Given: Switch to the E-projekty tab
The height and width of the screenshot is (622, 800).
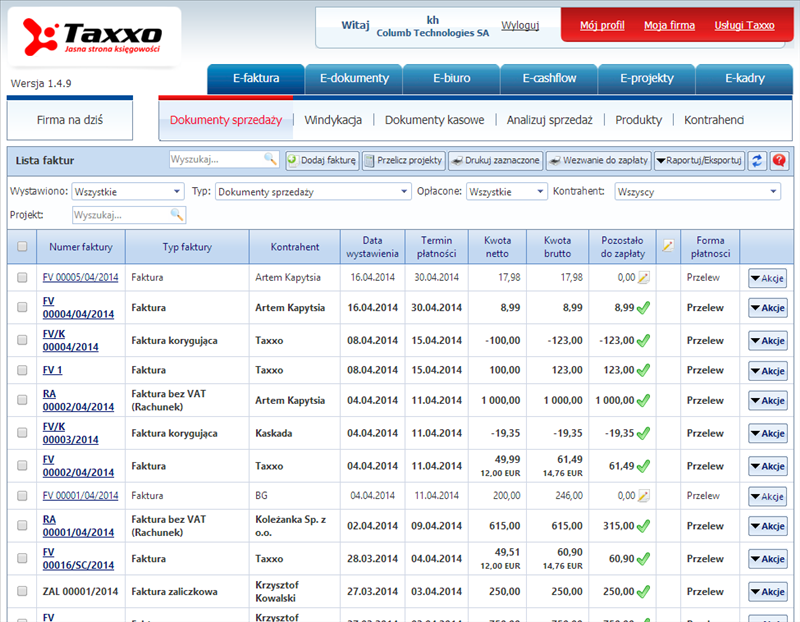Looking at the screenshot, I should [647, 79].
